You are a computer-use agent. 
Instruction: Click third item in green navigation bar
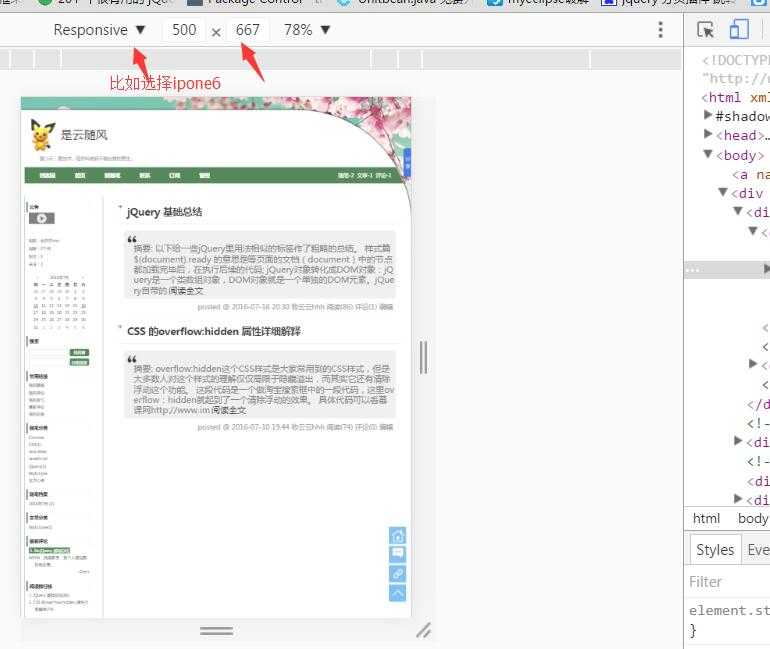point(112,175)
